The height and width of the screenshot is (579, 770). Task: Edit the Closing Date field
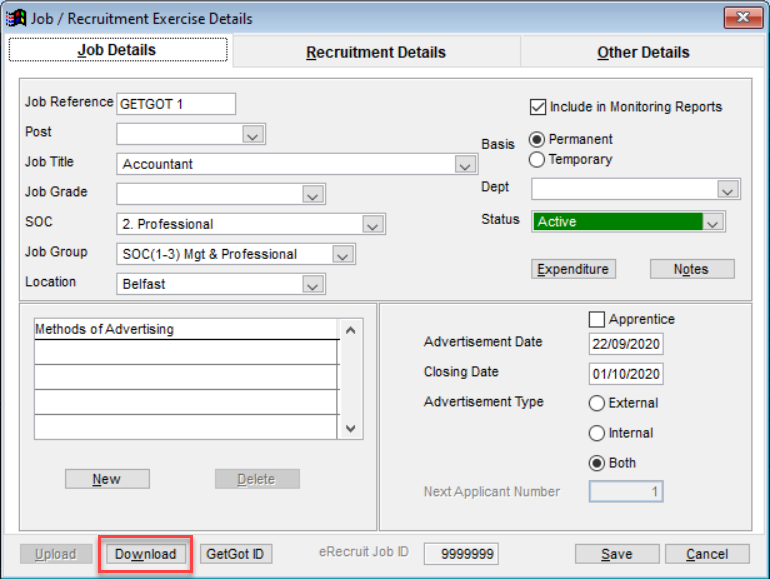pos(626,374)
